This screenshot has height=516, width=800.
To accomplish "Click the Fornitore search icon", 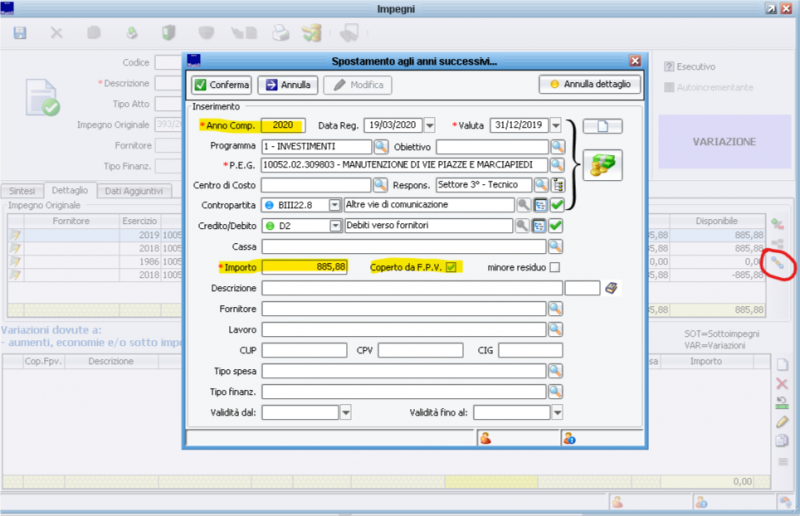I will coord(557,309).
